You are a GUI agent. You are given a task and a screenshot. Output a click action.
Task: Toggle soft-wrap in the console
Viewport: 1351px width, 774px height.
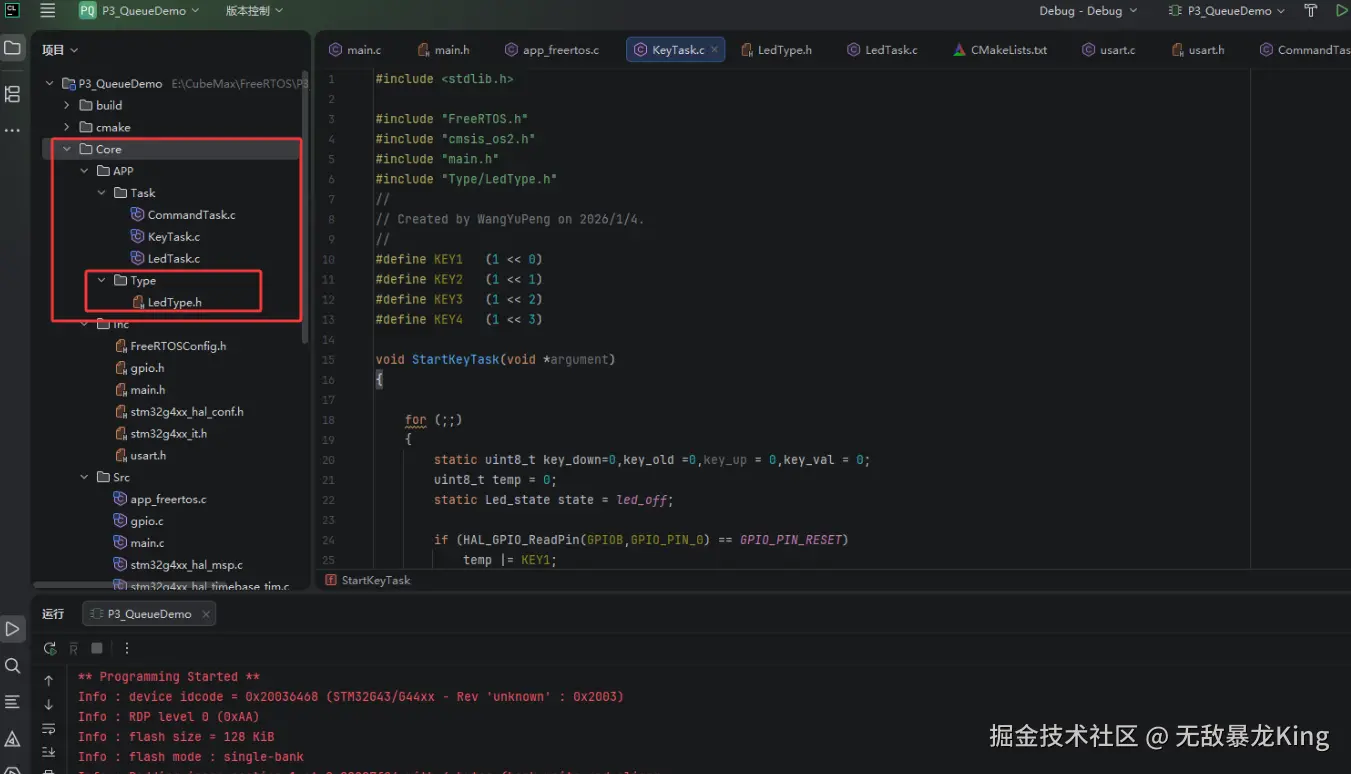[49, 728]
